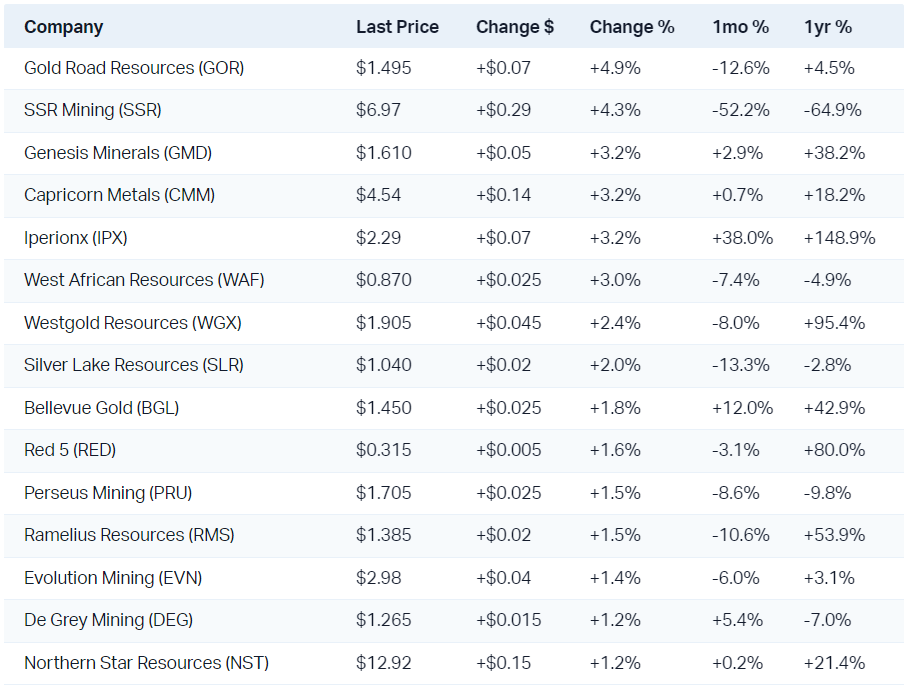Click the Change % column header
Viewport: 907px width, 691px height.
632,27
